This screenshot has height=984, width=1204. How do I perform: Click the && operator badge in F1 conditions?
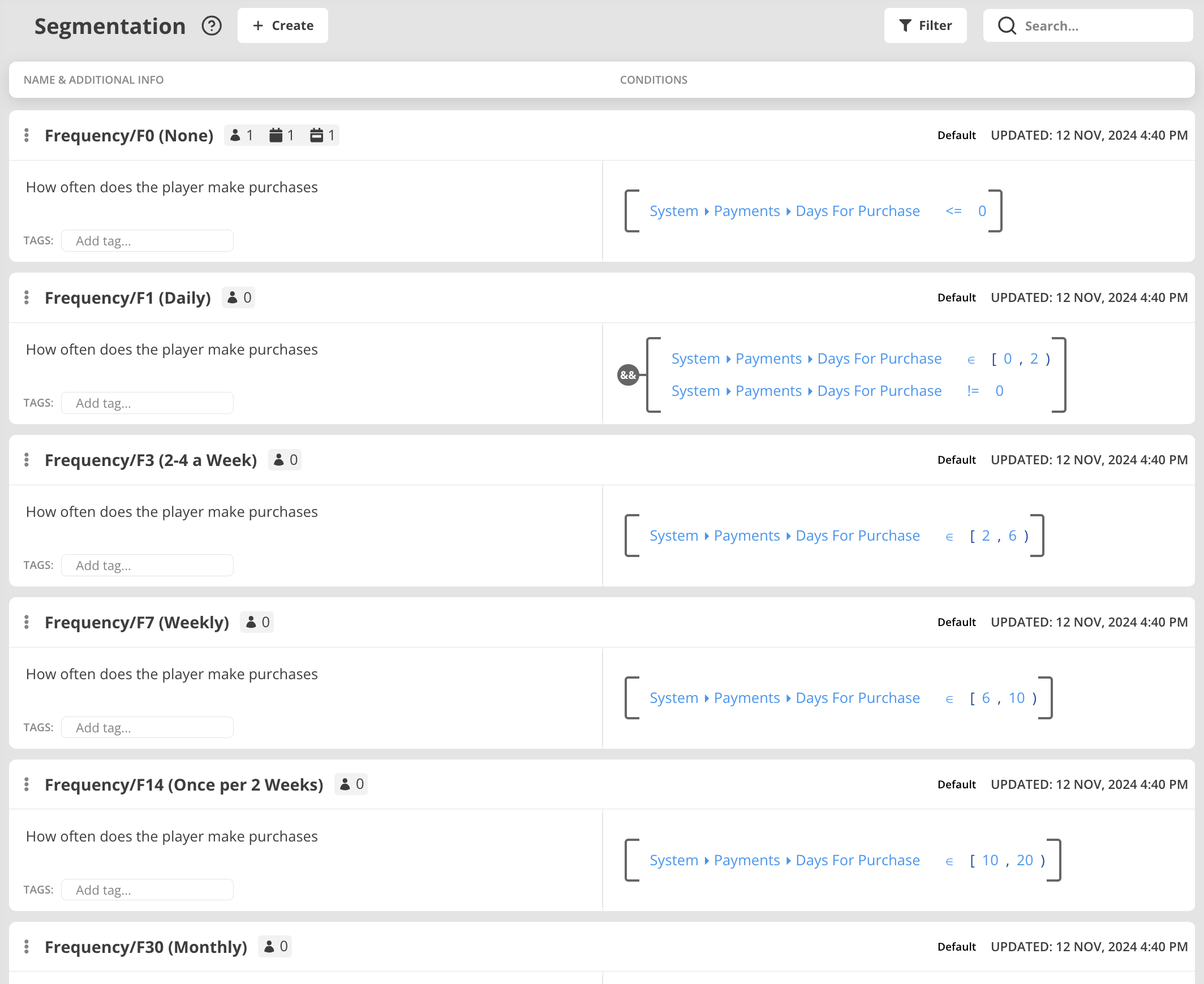(x=628, y=375)
